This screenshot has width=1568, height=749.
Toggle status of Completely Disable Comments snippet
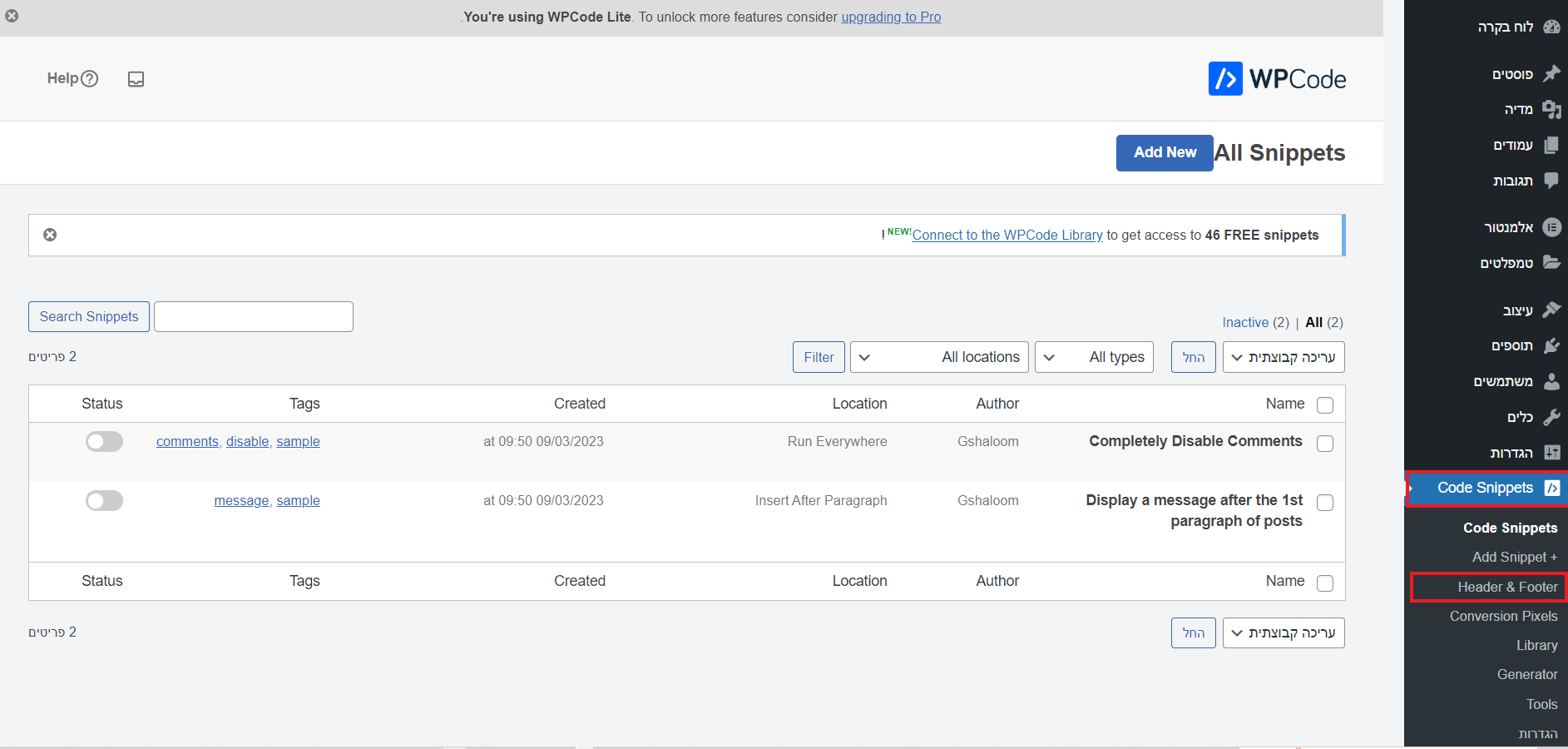pos(104,441)
